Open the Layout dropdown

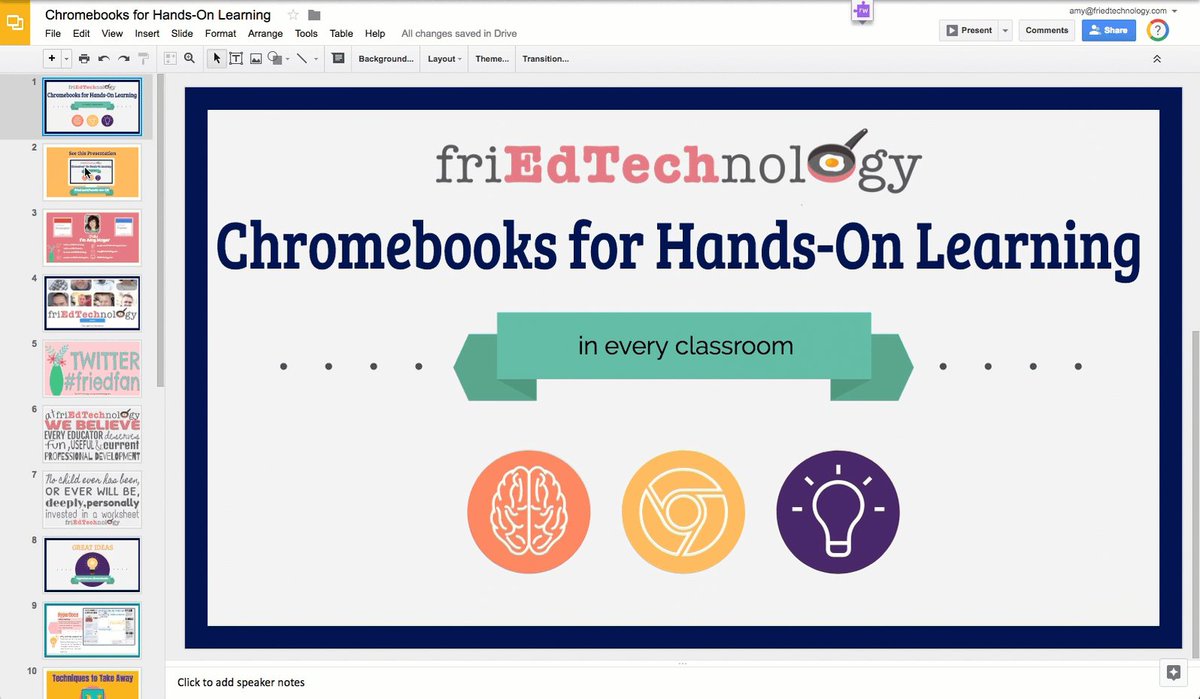[x=445, y=59]
